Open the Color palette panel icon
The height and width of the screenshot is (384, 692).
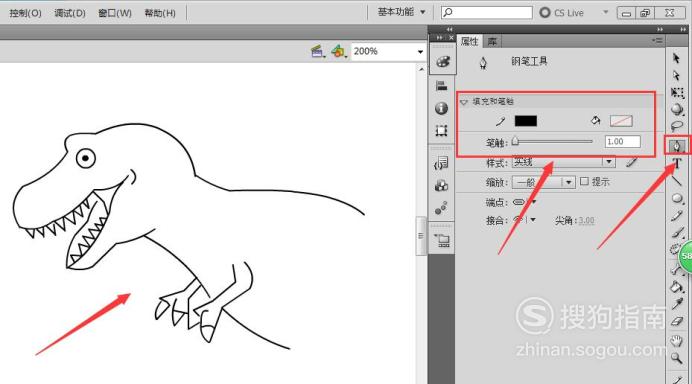[x=442, y=62]
